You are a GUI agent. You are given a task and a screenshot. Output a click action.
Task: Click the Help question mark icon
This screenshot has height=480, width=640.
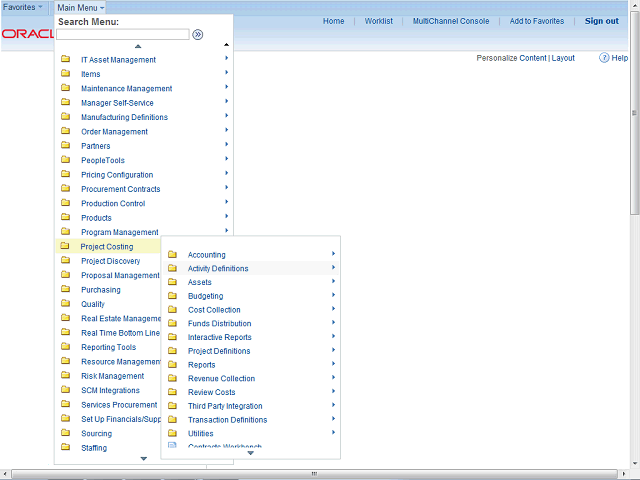pos(605,58)
